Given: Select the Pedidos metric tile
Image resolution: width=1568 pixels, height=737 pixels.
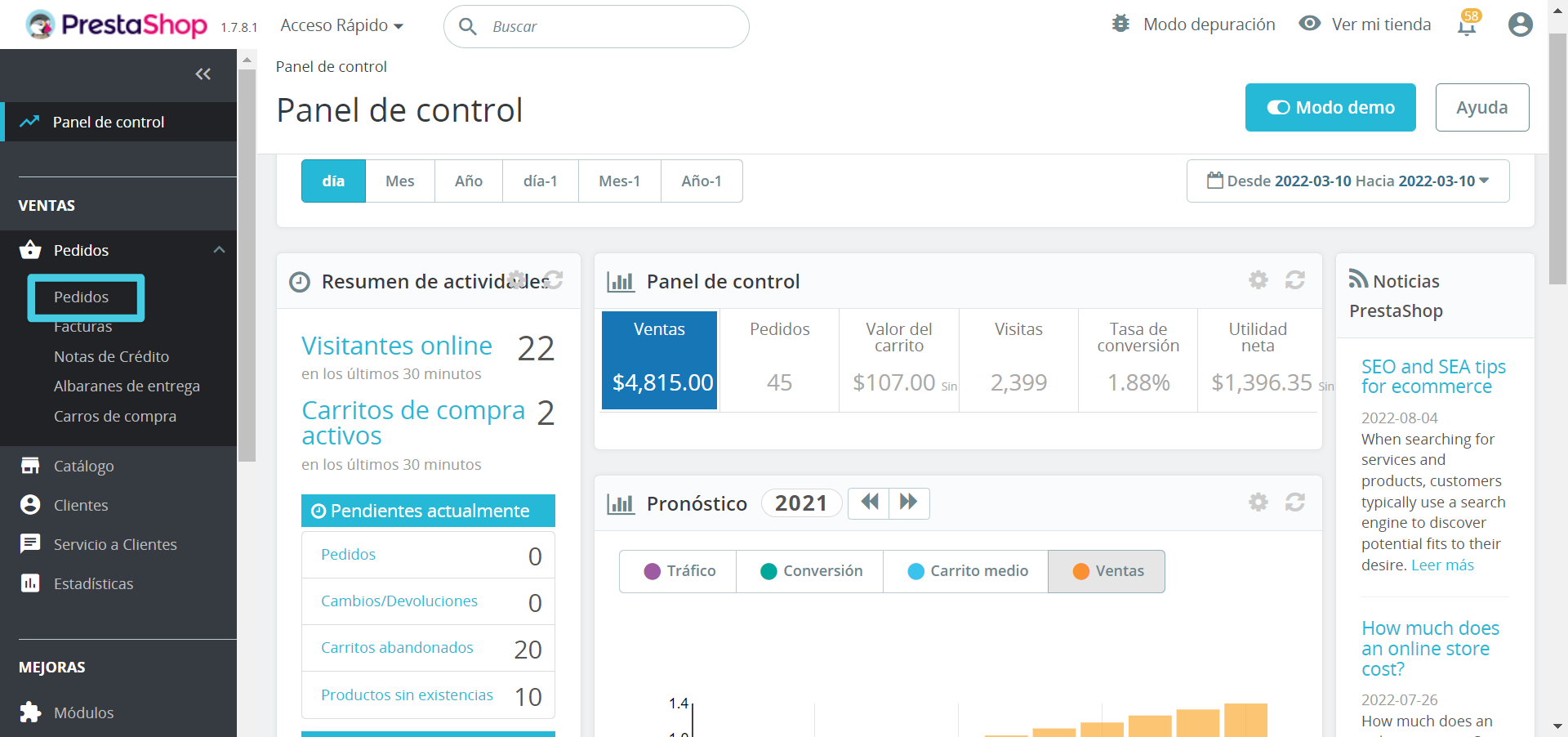Looking at the screenshot, I should (x=779, y=360).
